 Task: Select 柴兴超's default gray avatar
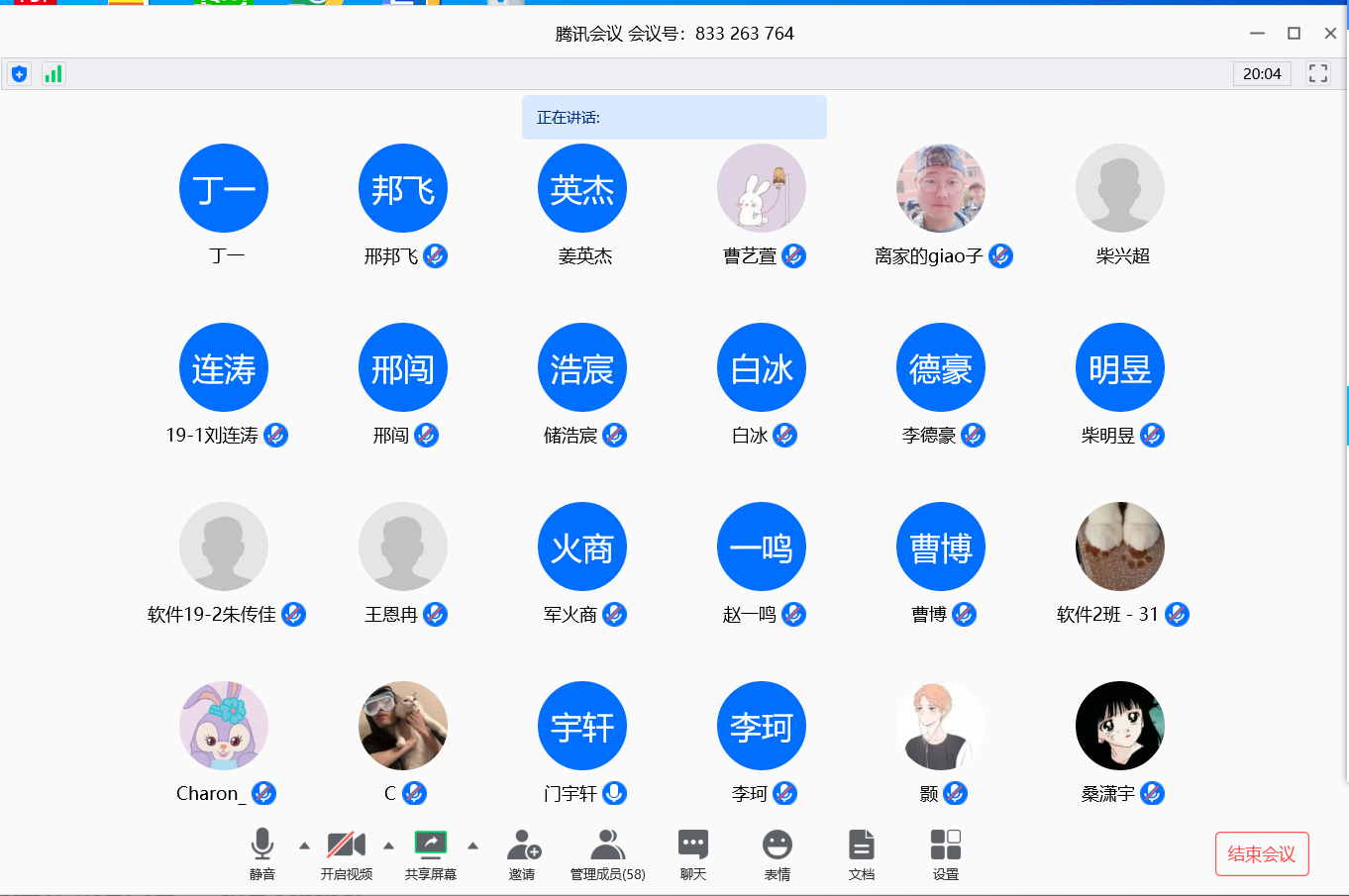pos(1120,188)
